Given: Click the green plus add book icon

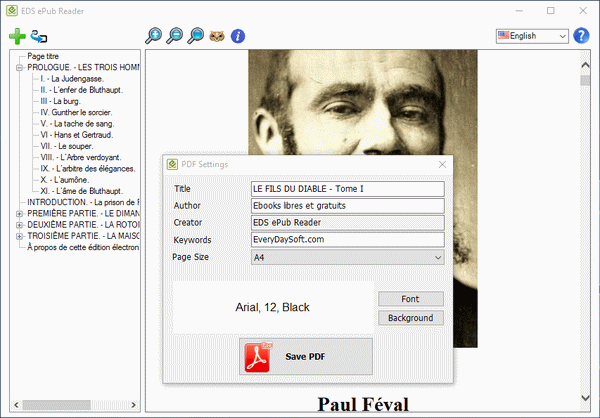Looking at the screenshot, I should click(x=17, y=36).
